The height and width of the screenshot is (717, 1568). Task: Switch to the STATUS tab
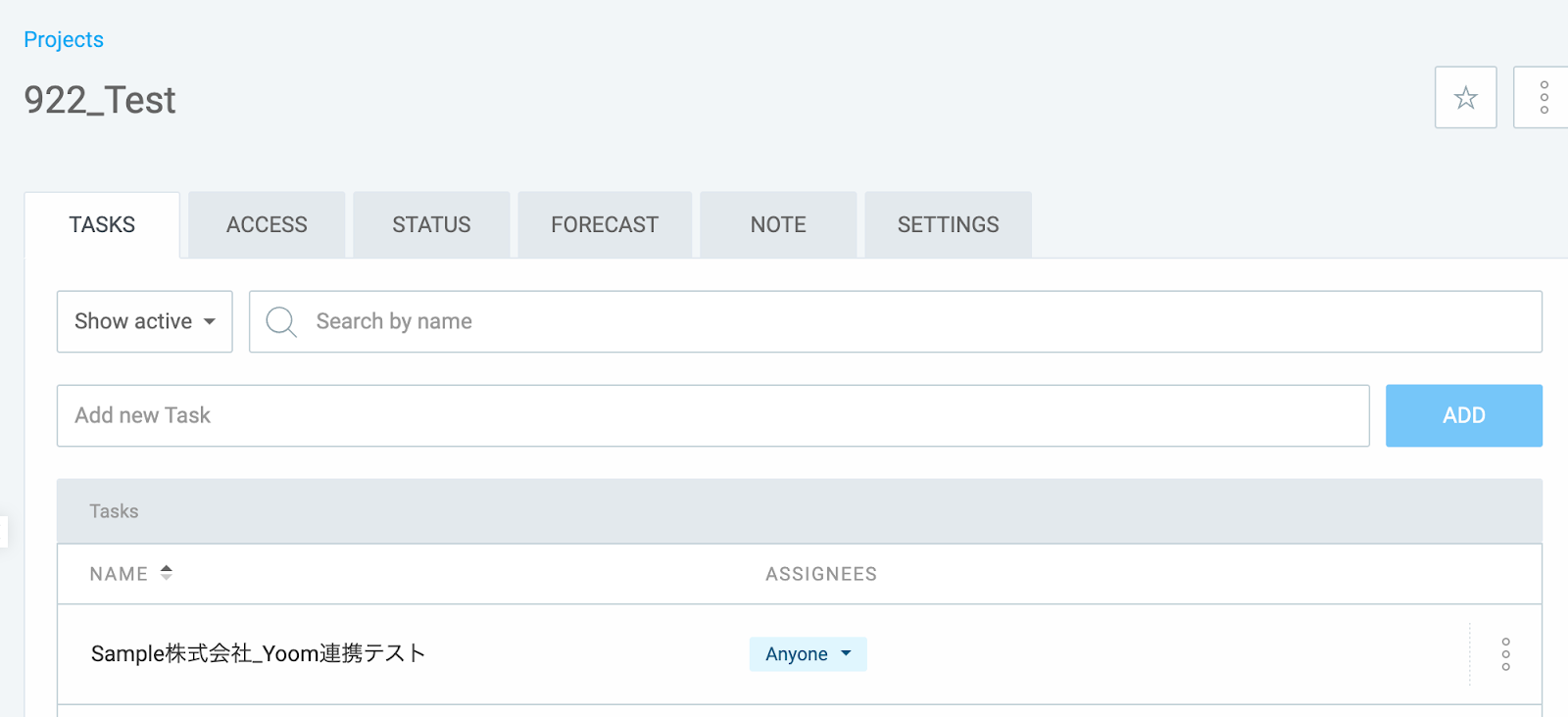pos(431,225)
